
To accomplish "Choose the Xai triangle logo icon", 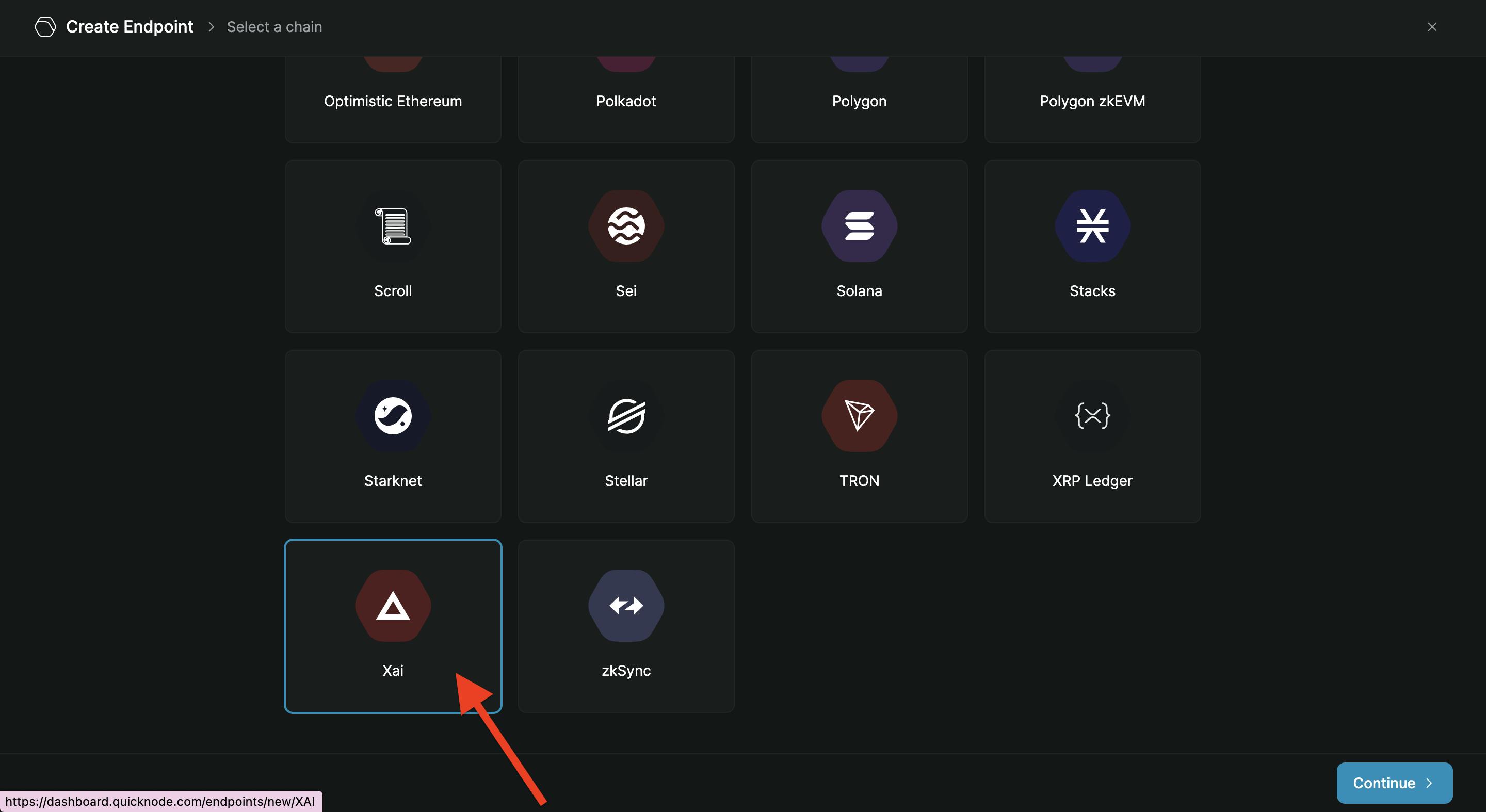I will click(393, 606).
